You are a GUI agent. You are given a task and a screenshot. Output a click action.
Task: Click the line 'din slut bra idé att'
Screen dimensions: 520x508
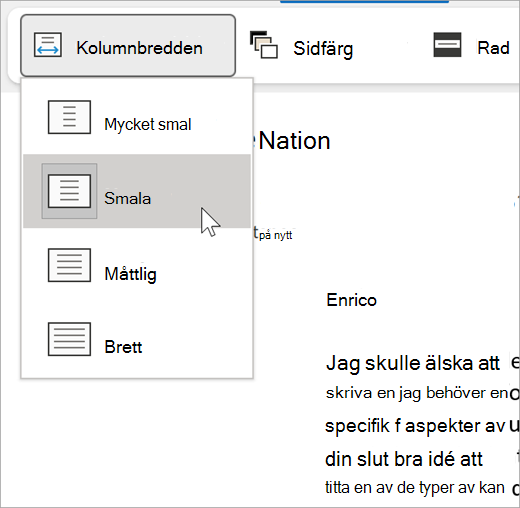coord(404,459)
